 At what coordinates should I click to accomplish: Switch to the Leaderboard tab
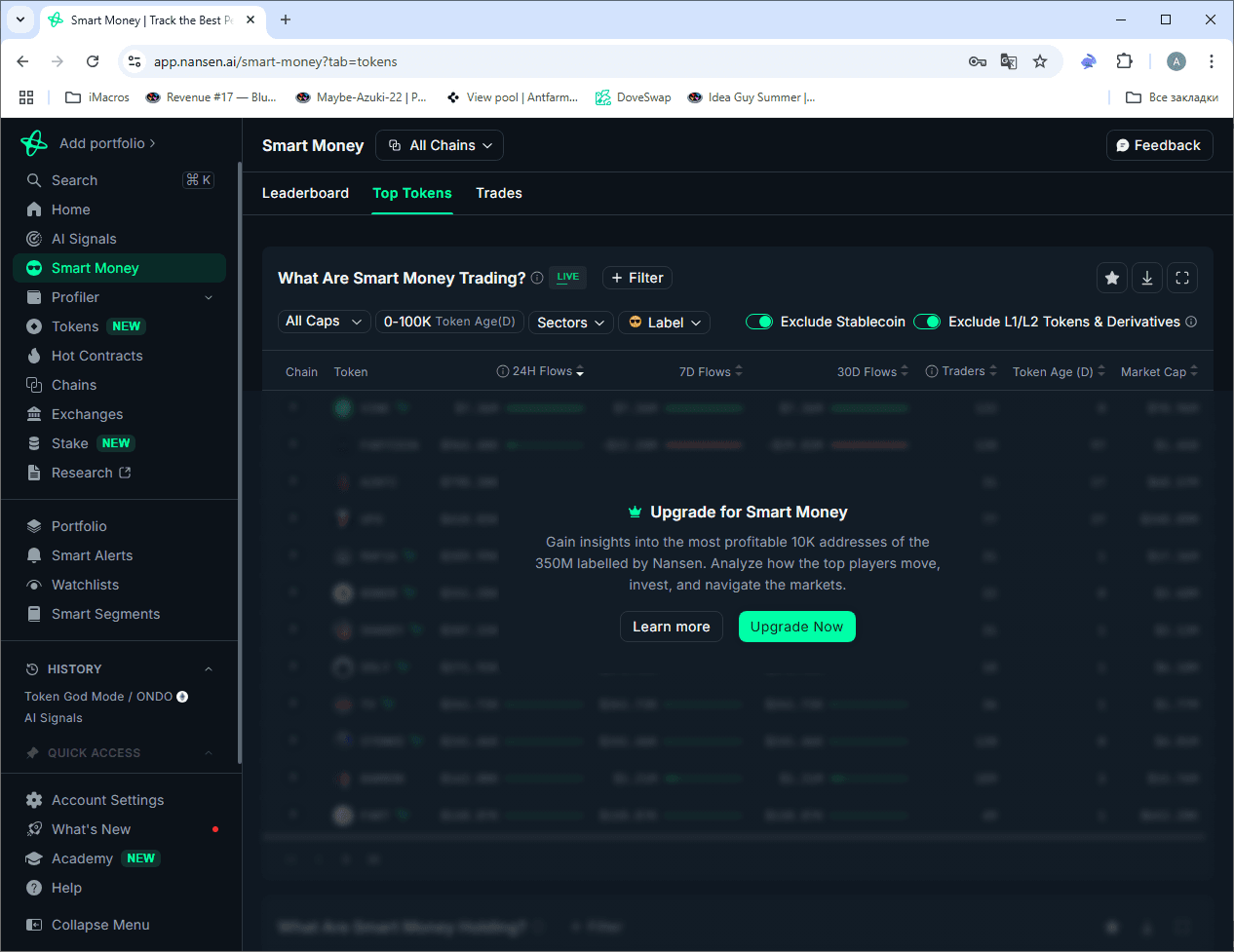305,193
